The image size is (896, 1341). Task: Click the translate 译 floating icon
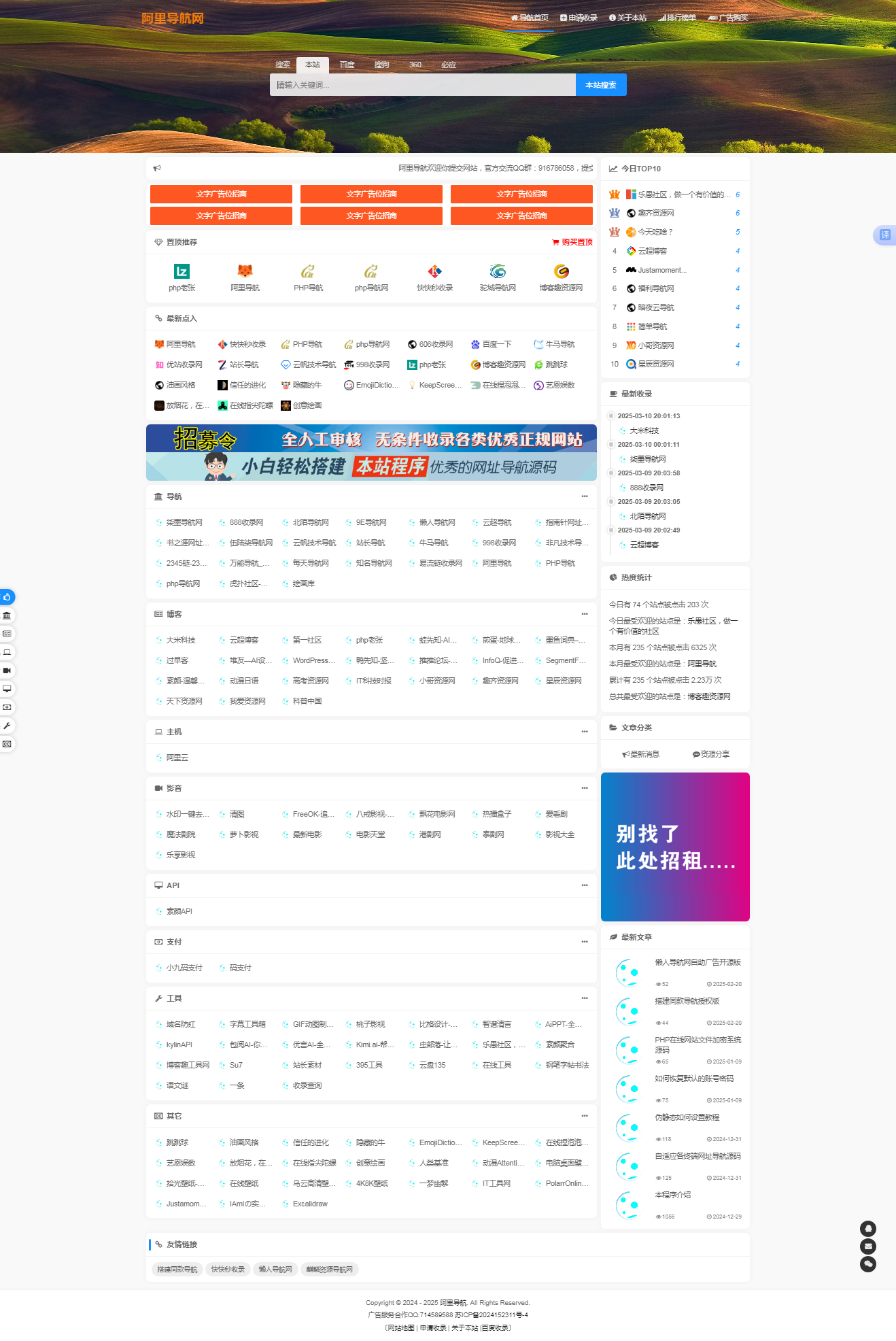click(885, 235)
